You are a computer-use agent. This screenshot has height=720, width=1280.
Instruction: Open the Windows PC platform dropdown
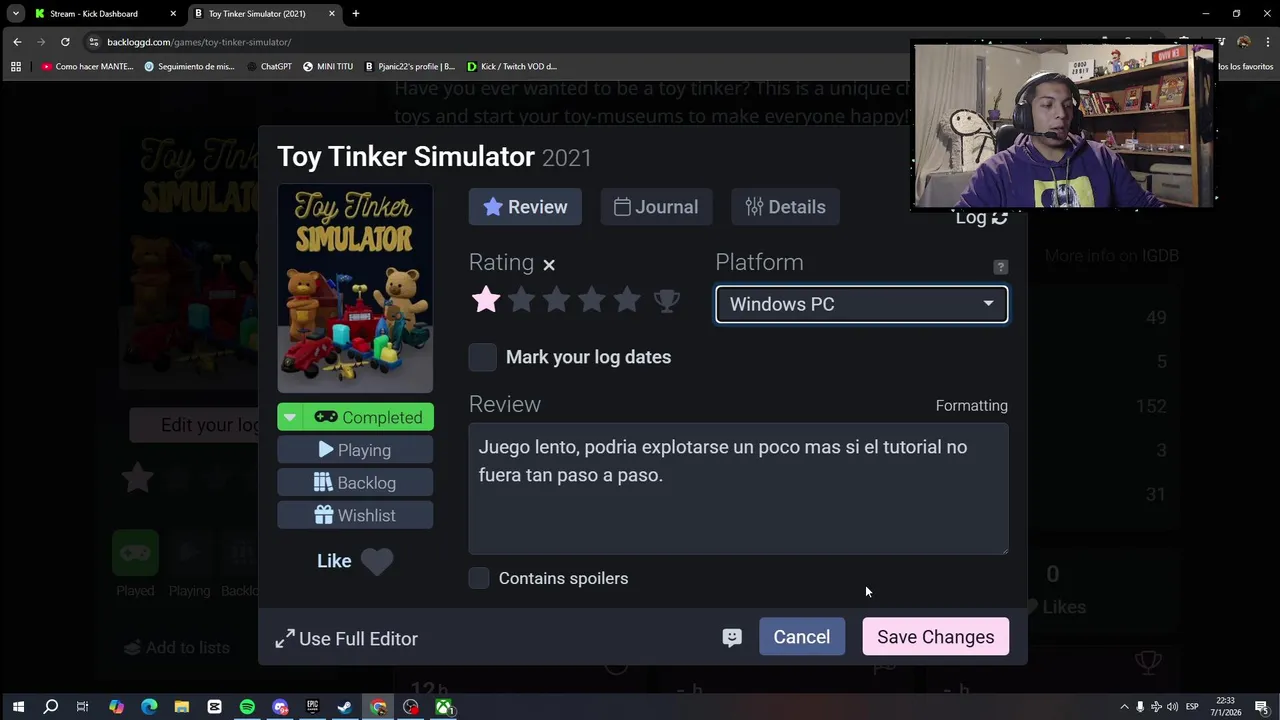click(x=861, y=304)
